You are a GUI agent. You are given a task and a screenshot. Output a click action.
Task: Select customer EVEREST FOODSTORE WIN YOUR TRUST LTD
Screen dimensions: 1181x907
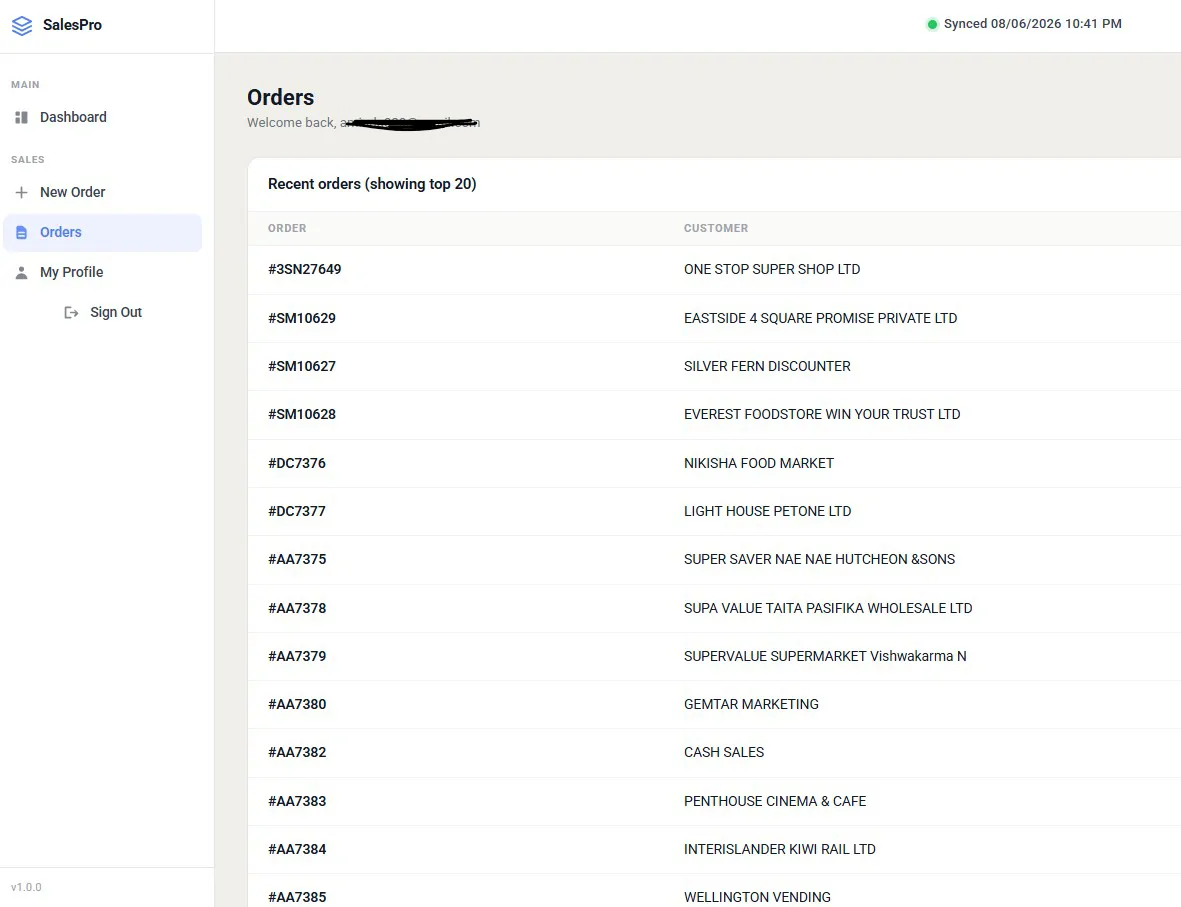point(822,415)
